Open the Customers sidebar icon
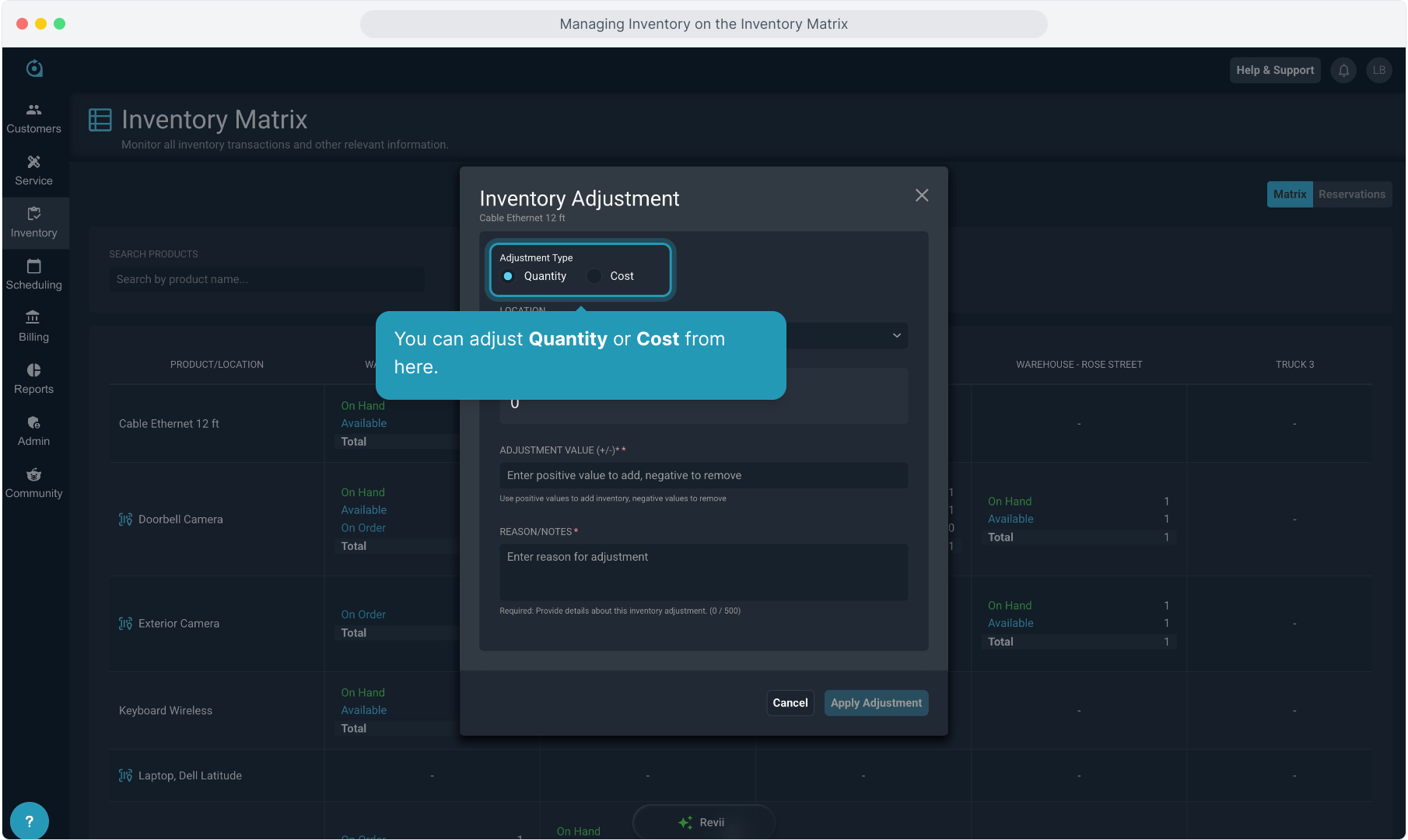Image resolution: width=1408 pixels, height=840 pixels. tap(33, 110)
